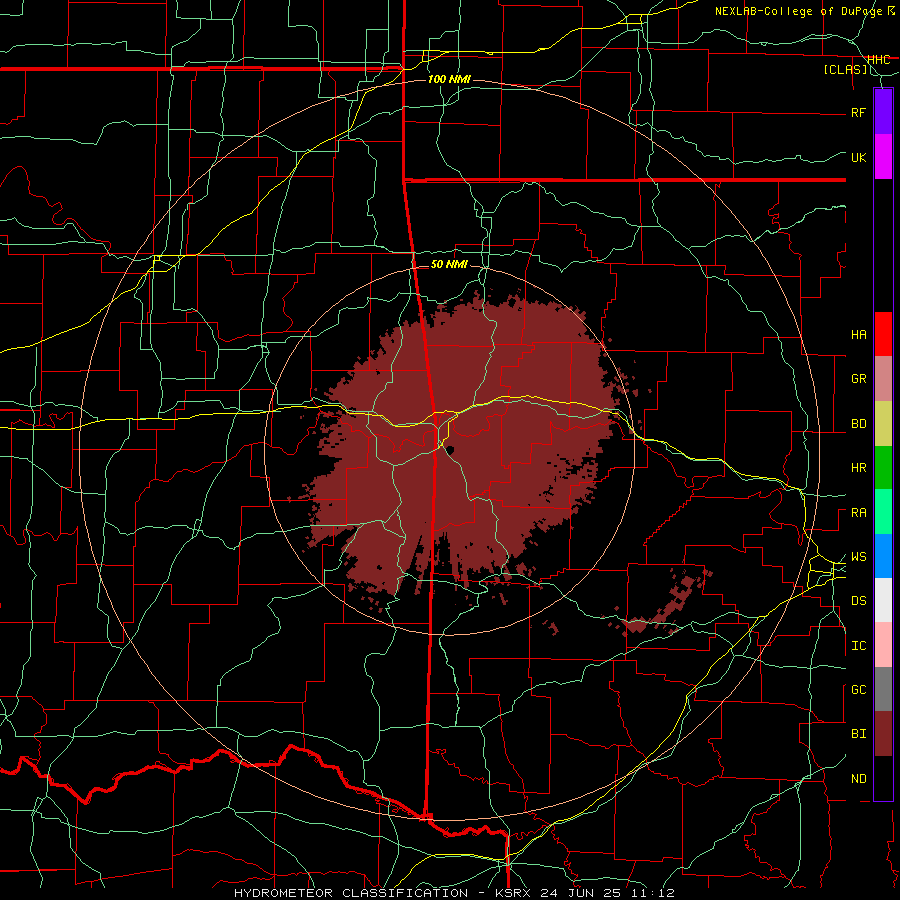This screenshot has width=900, height=900.
Task: Click the DS white legend swatch
Action: tap(883, 600)
